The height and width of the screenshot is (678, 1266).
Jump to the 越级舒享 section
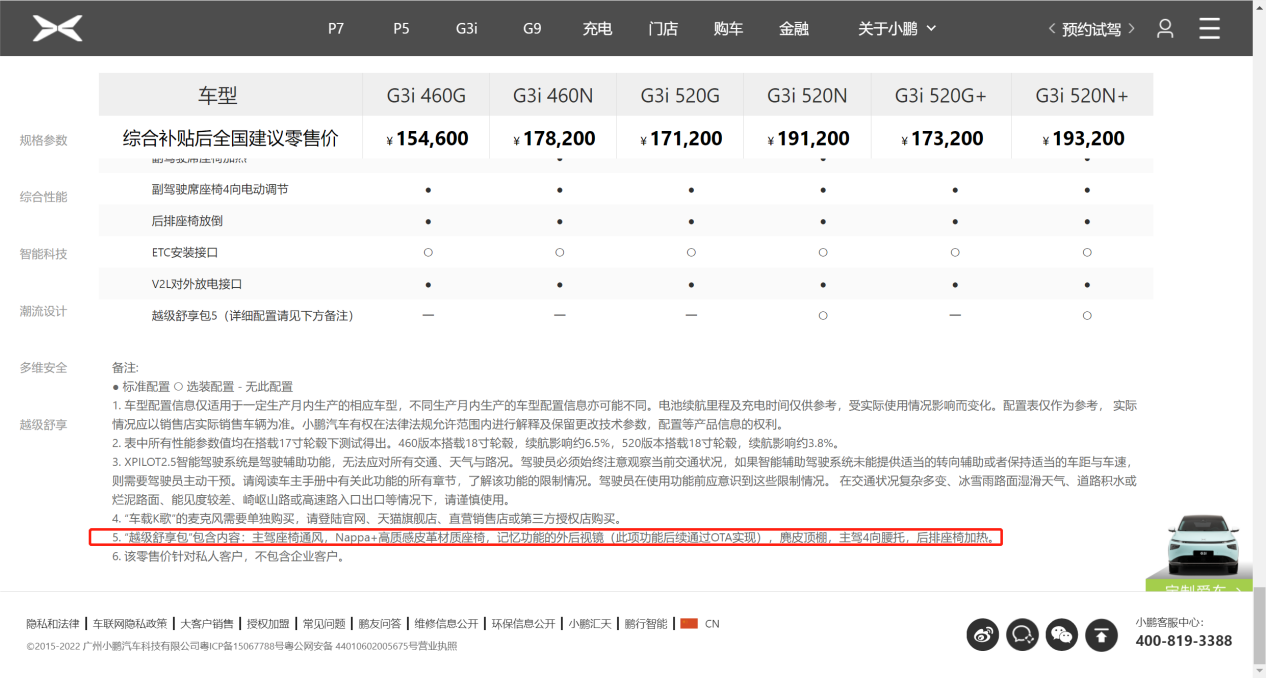coord(44,425)
